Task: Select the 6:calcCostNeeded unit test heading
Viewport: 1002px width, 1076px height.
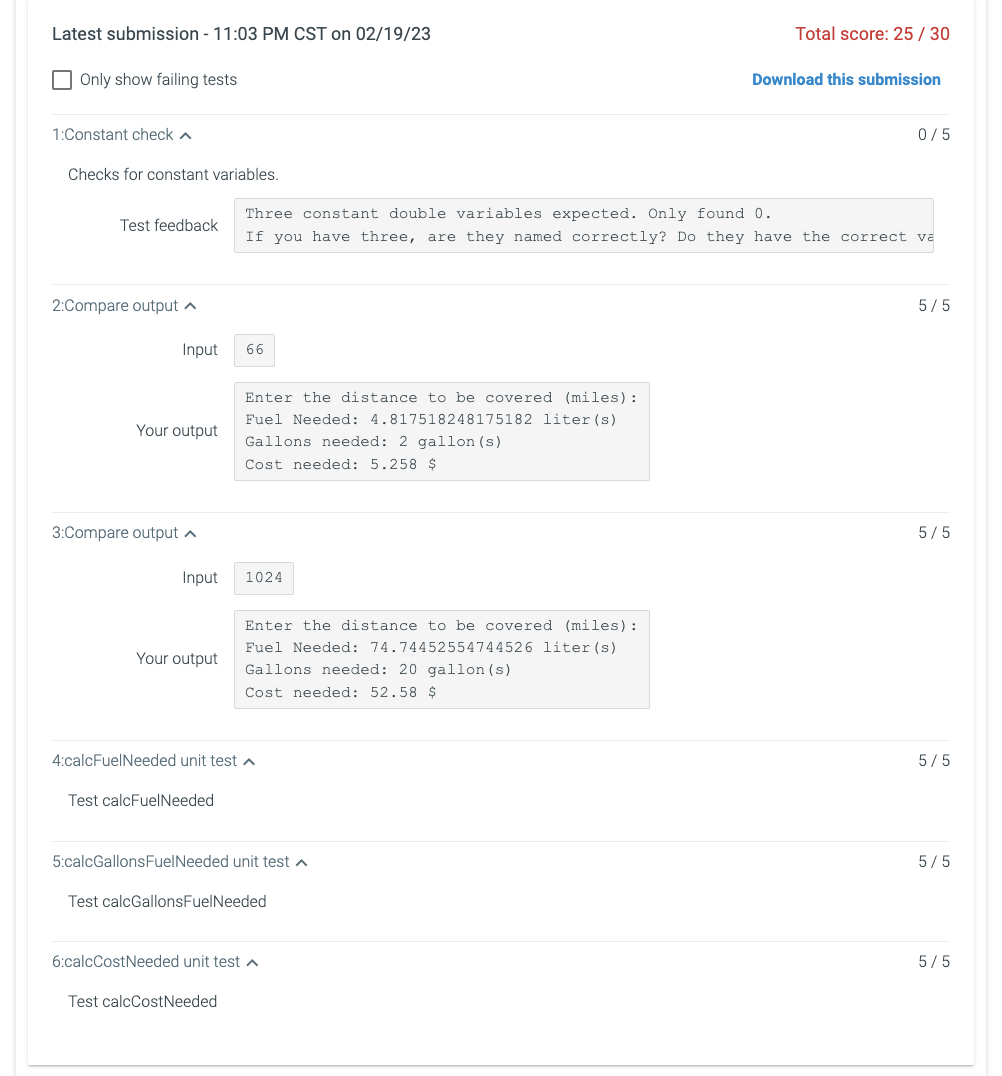Action: tap(146, 961)
